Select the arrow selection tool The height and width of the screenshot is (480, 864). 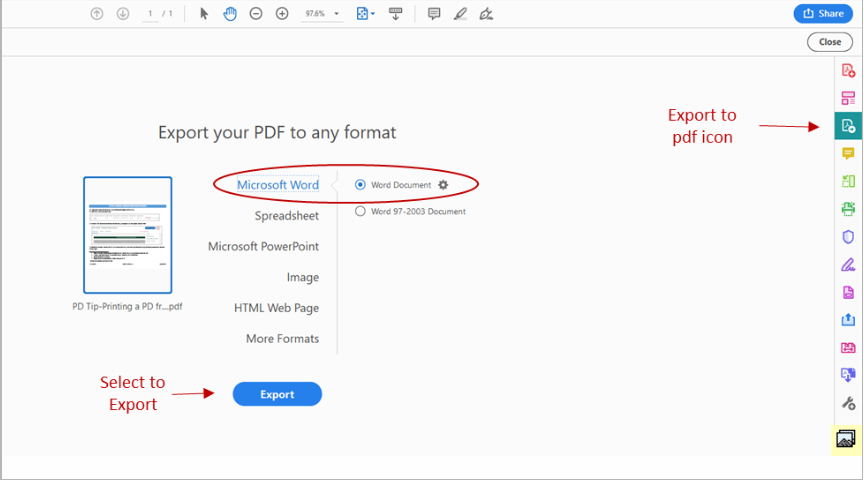[204, 14]
